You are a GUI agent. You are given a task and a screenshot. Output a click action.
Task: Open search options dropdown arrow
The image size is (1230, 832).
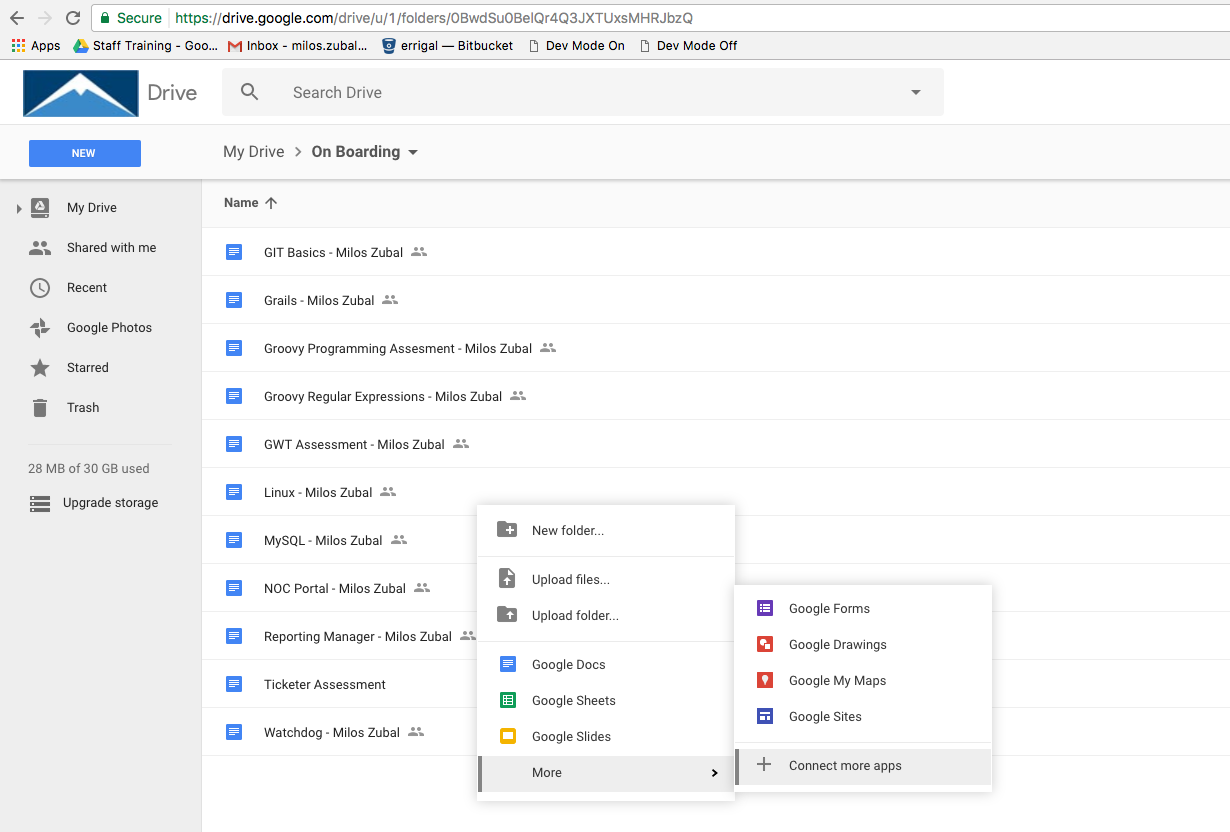tap(915, 93)
